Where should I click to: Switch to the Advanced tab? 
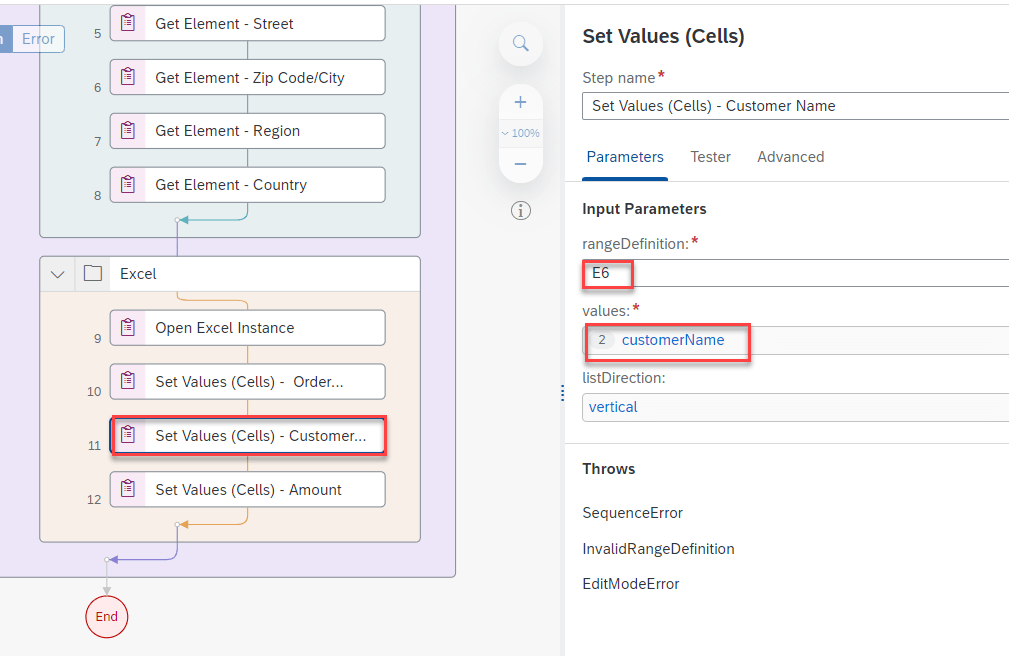pyautogui.click(x=790, y=157)
